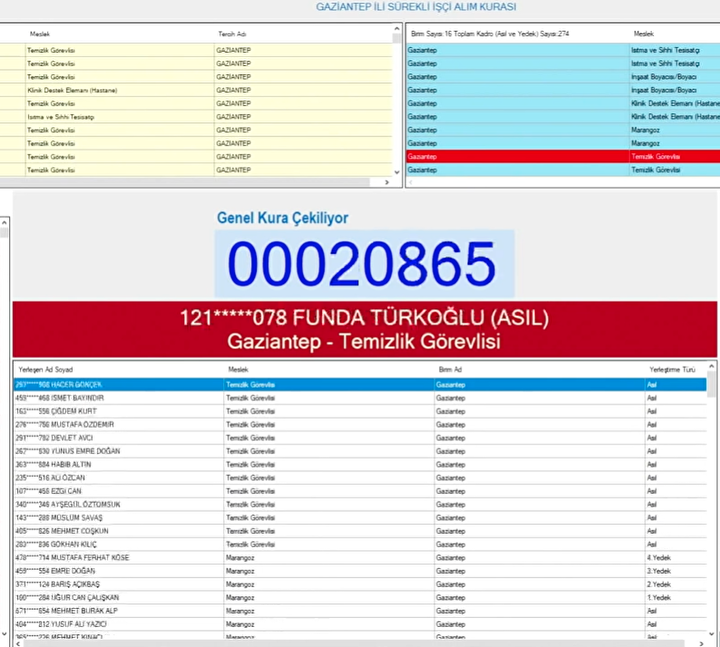
Task: Select the highlighted HACER GÖNÇEK row
Action: pos(360,385)
